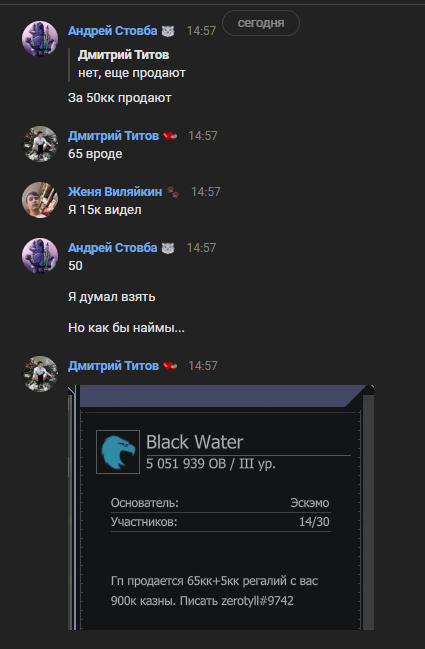This screenshot has height=649, width=425.
Task: Click heart emoji status beside Дмитрий Титов '65 вроде'
Action: point(170,136)
